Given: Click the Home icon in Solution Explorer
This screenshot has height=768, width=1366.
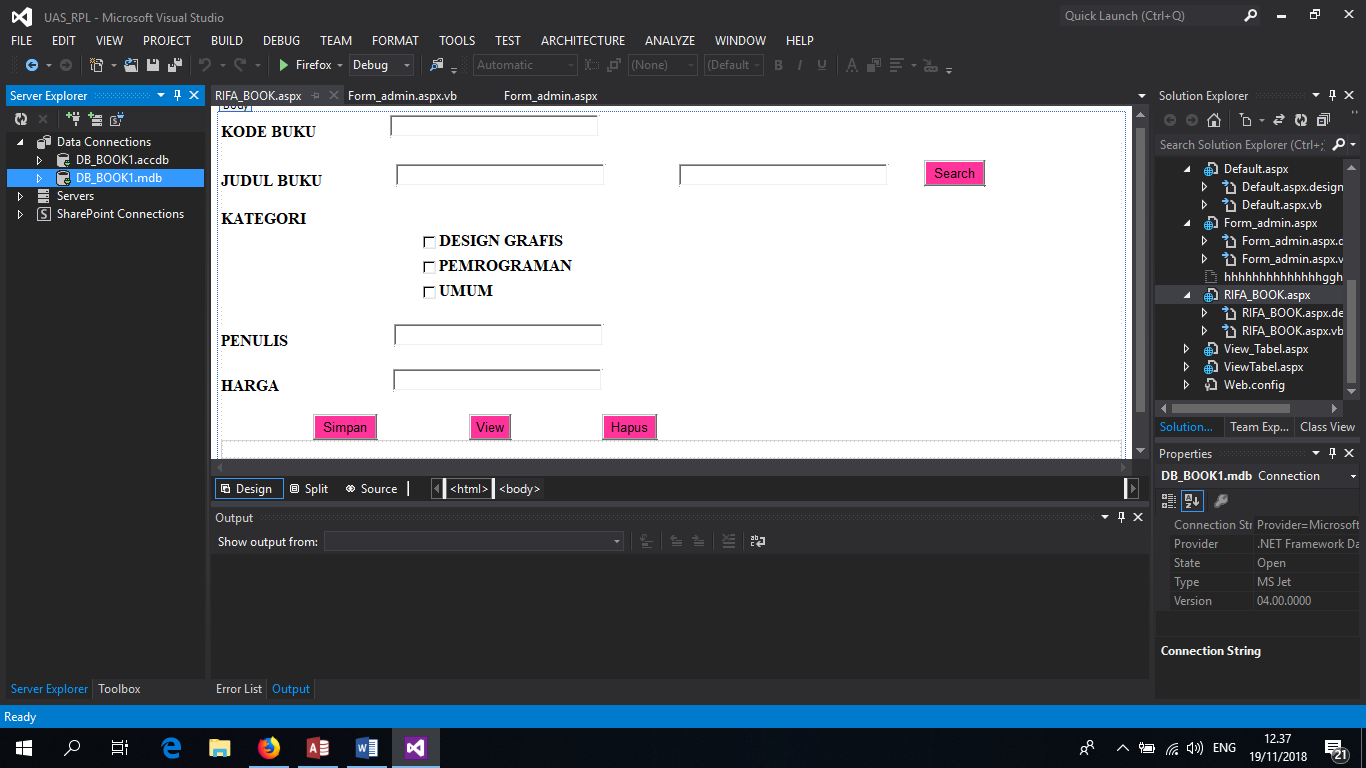Looking at the screenshot, I should pos(1214,120).
